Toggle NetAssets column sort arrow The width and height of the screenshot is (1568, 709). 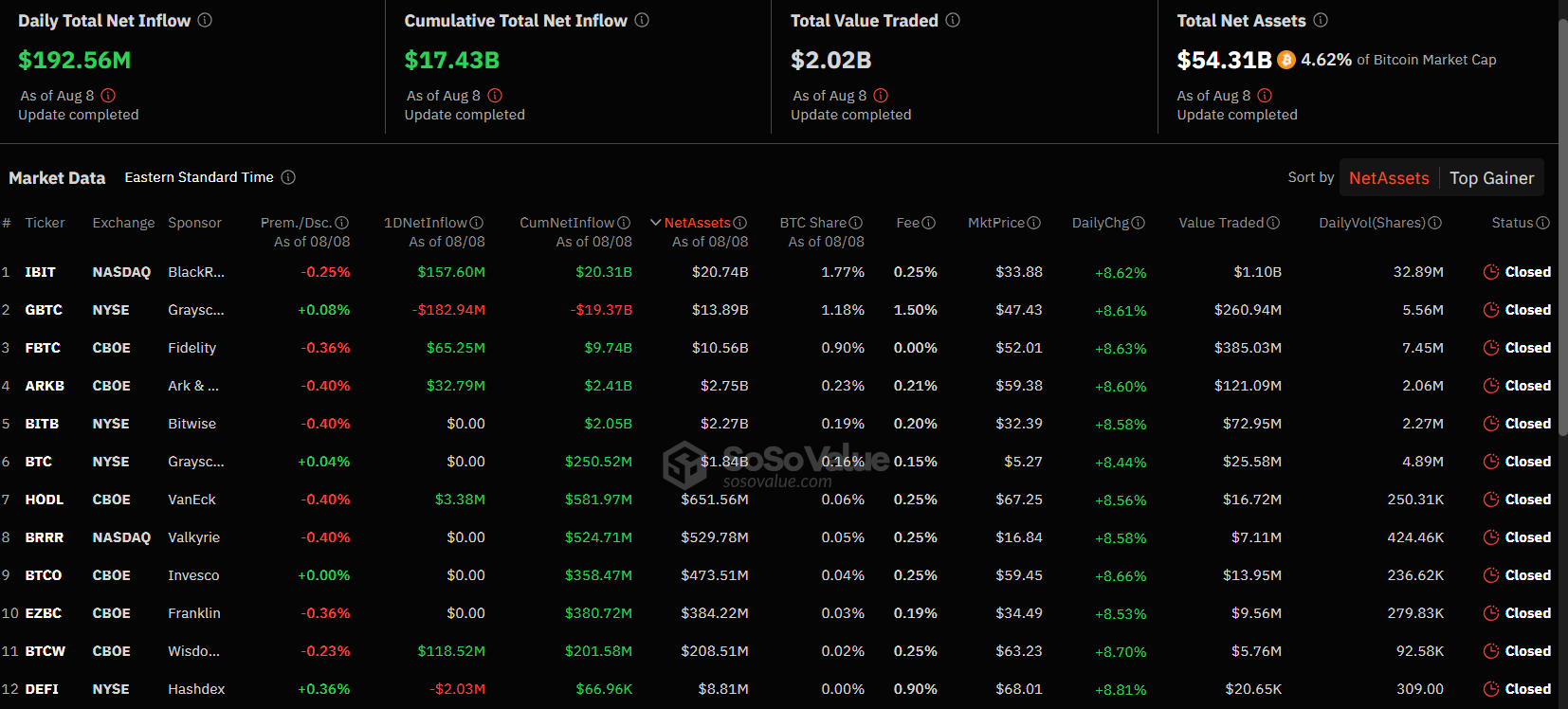655,223
